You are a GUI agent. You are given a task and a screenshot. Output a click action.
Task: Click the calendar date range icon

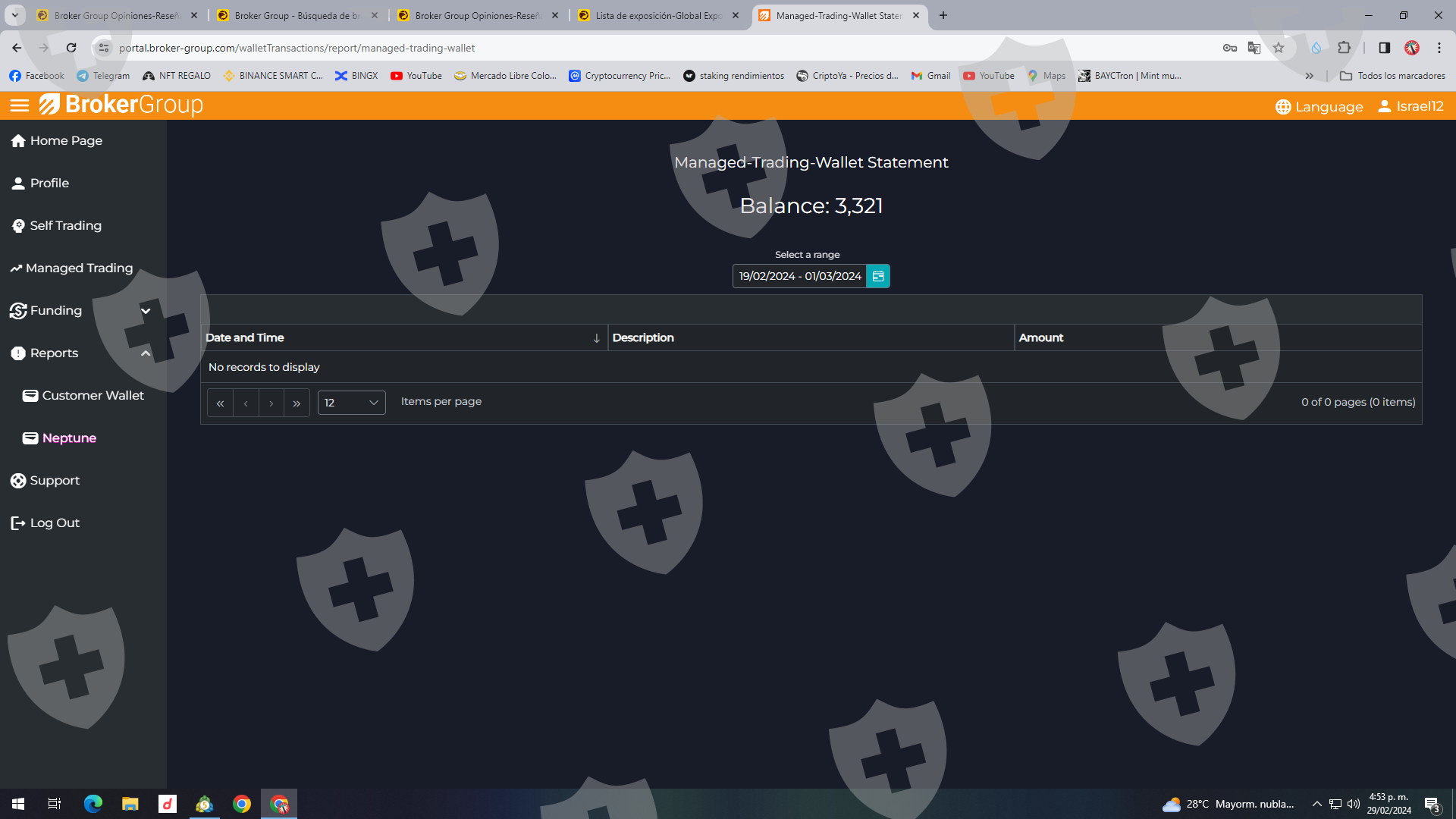[x=878, y=276]
